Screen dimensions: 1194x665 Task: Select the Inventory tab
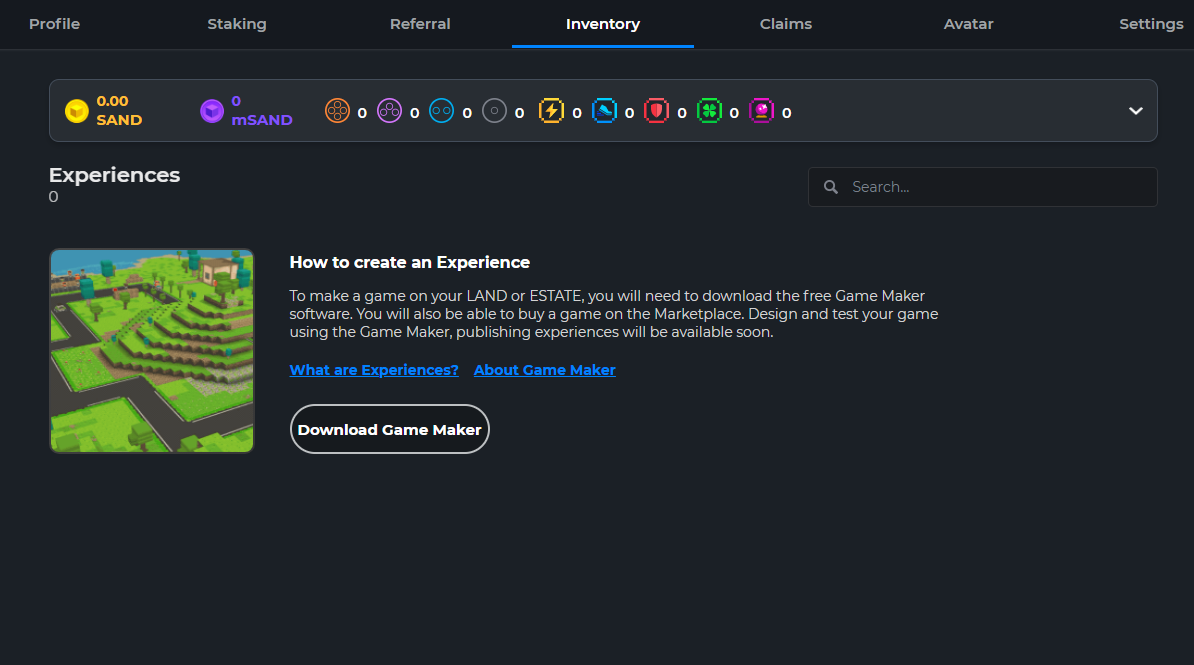(x=603, y=24)
